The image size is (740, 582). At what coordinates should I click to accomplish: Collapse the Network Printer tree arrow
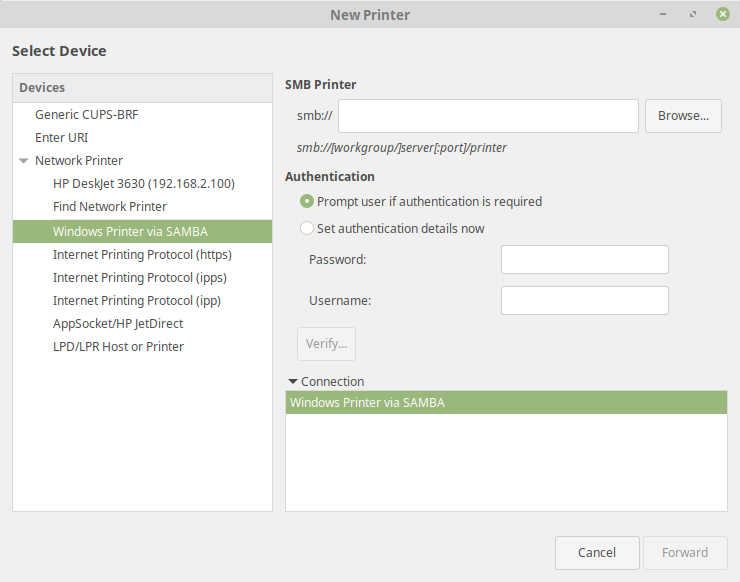click(24, 161)
